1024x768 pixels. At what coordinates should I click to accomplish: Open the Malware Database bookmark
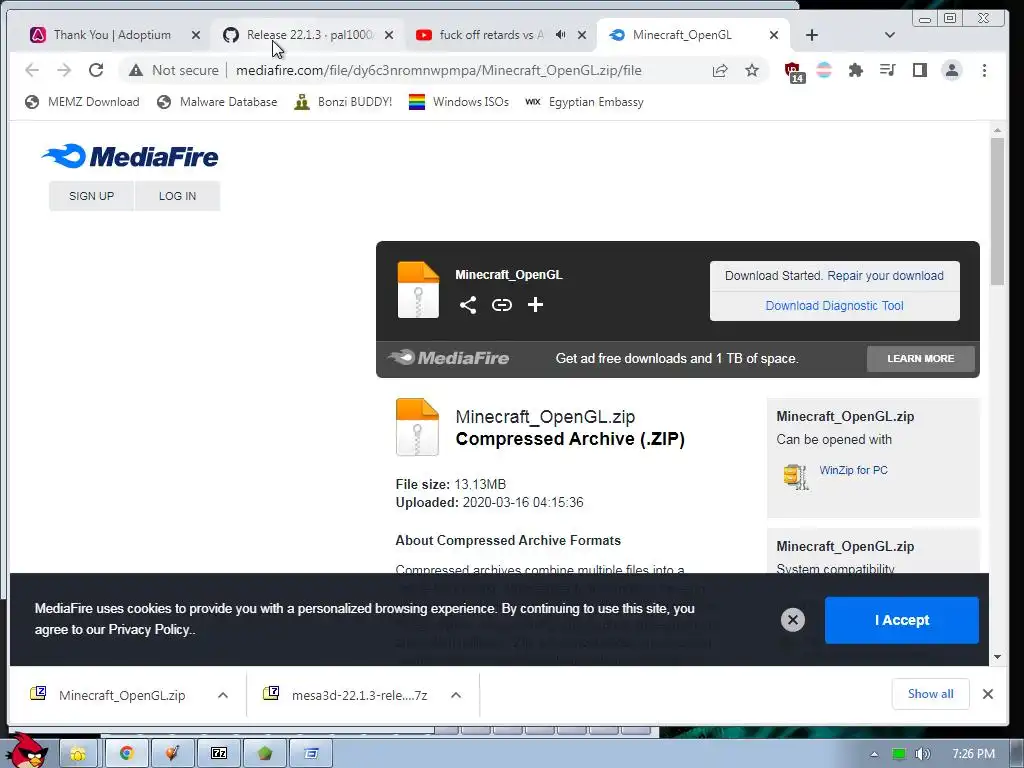pos(217,102)
